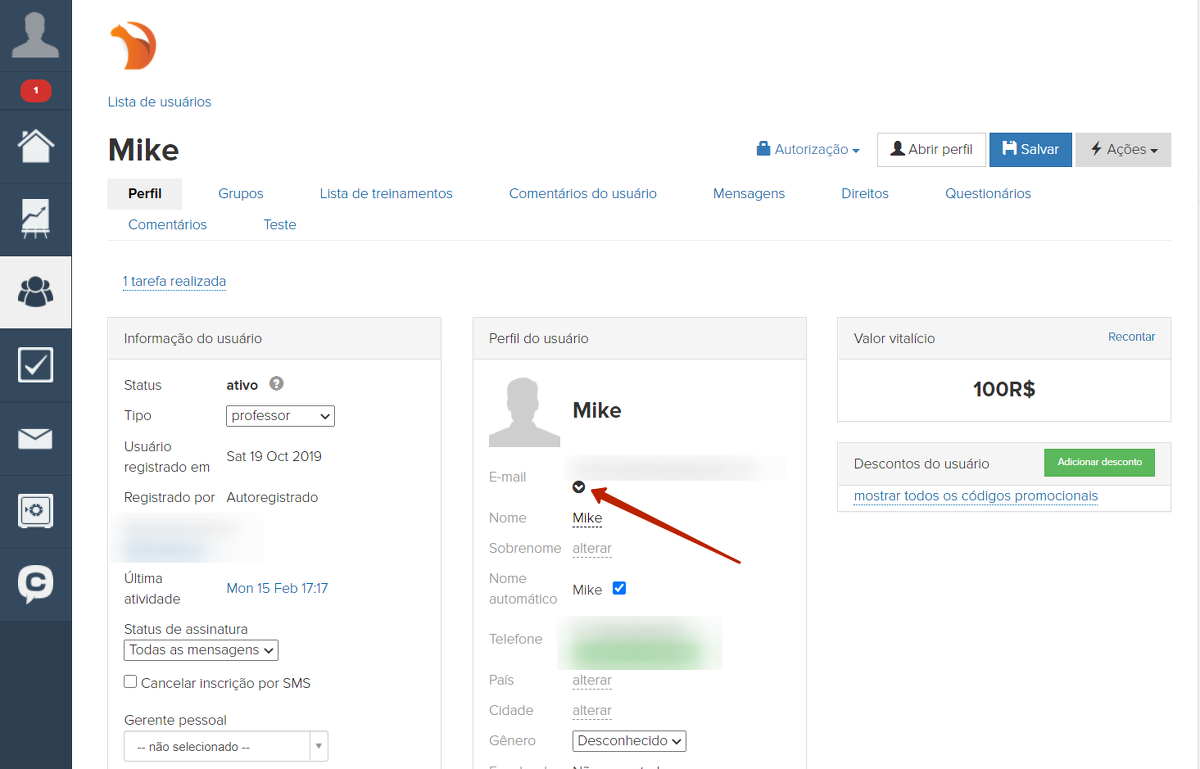This screenshot has width=1200, height=769.
Task: Switch to the Lista de treinamentos tab
Action: (386, 193)
